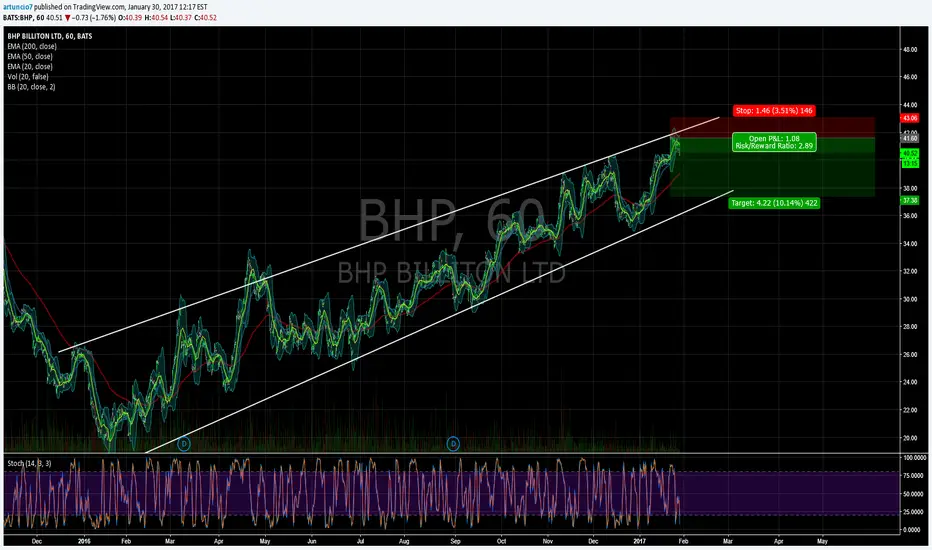This screenshot has width=932, height=550.
Task: Select the BHP BILLITON LTD, 60, BATS chart title
Action: (x=50, y=36)
